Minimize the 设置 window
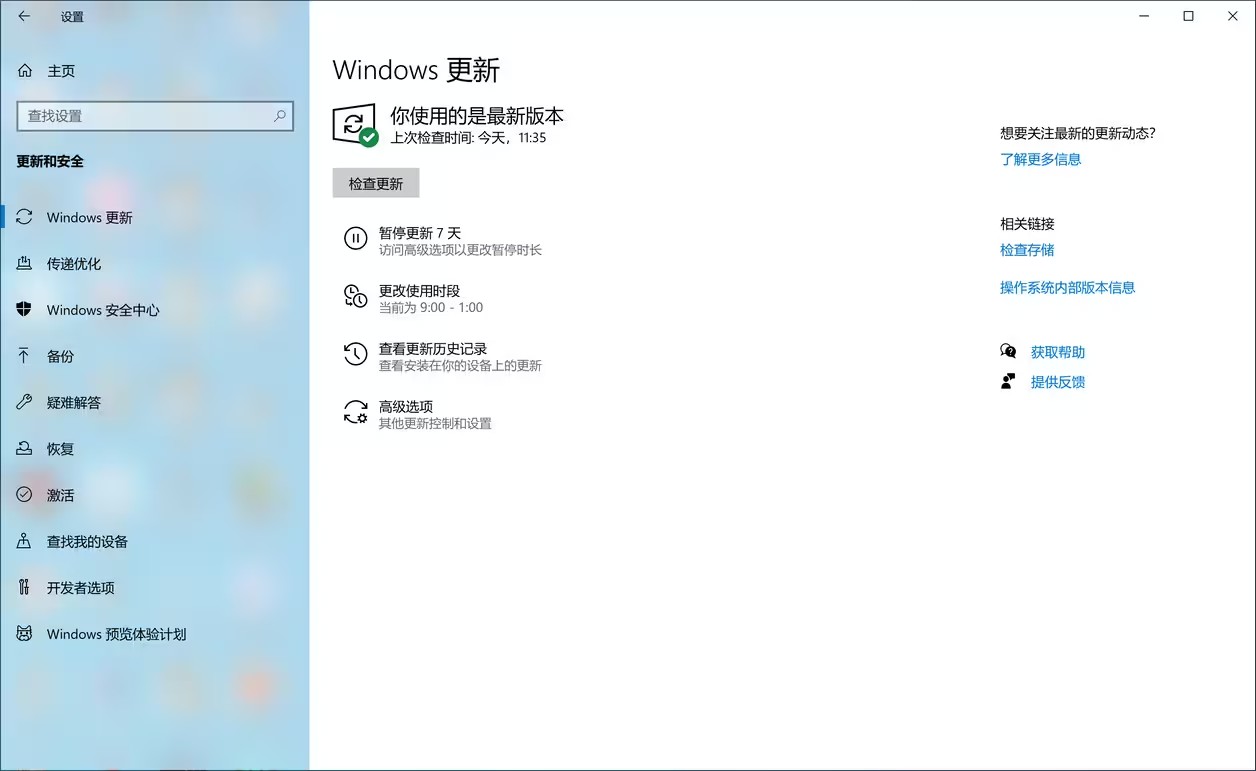 tap(1143, 16)
